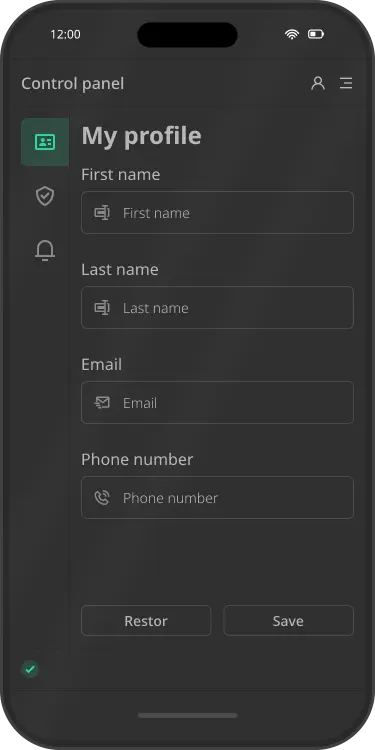Click the Save button
This screenshot has width=375, height=750.
288,620
